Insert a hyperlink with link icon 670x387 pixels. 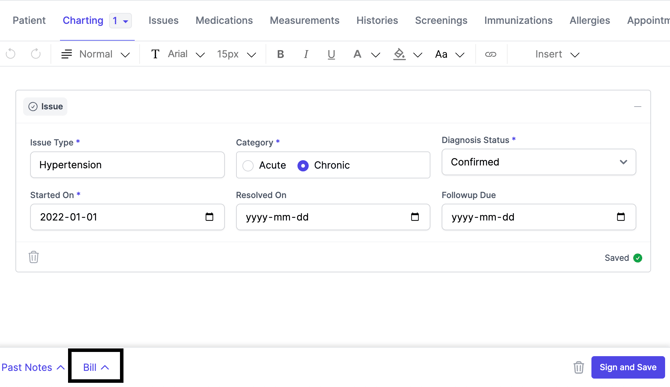point(491,54)
